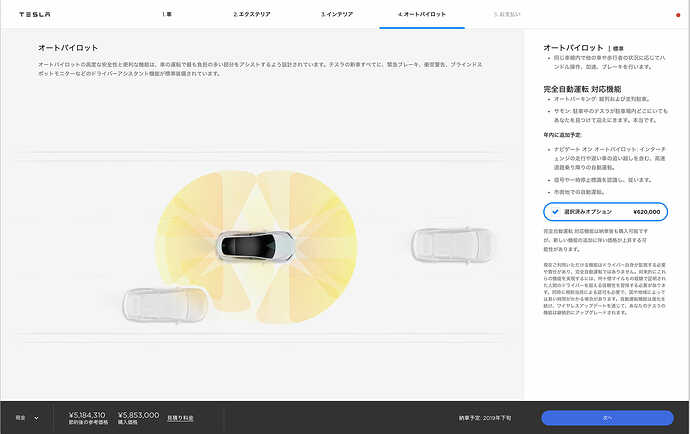Go to step 2 エクステリア tab
The width and height of the screenshot is (690, 434).
tap(252, 15)
